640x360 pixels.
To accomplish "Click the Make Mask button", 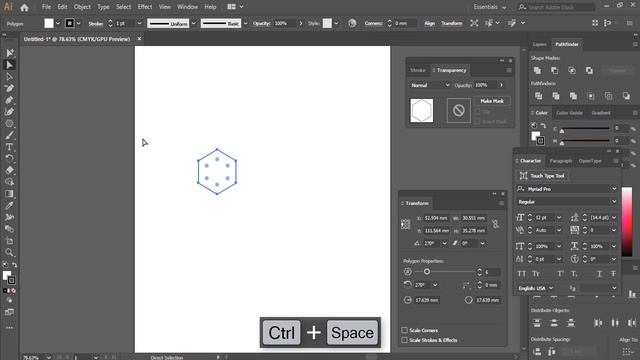I will coord(492,101).
